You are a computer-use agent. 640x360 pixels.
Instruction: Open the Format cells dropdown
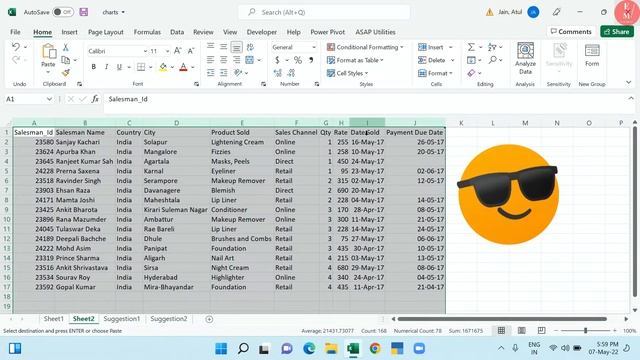435,73
